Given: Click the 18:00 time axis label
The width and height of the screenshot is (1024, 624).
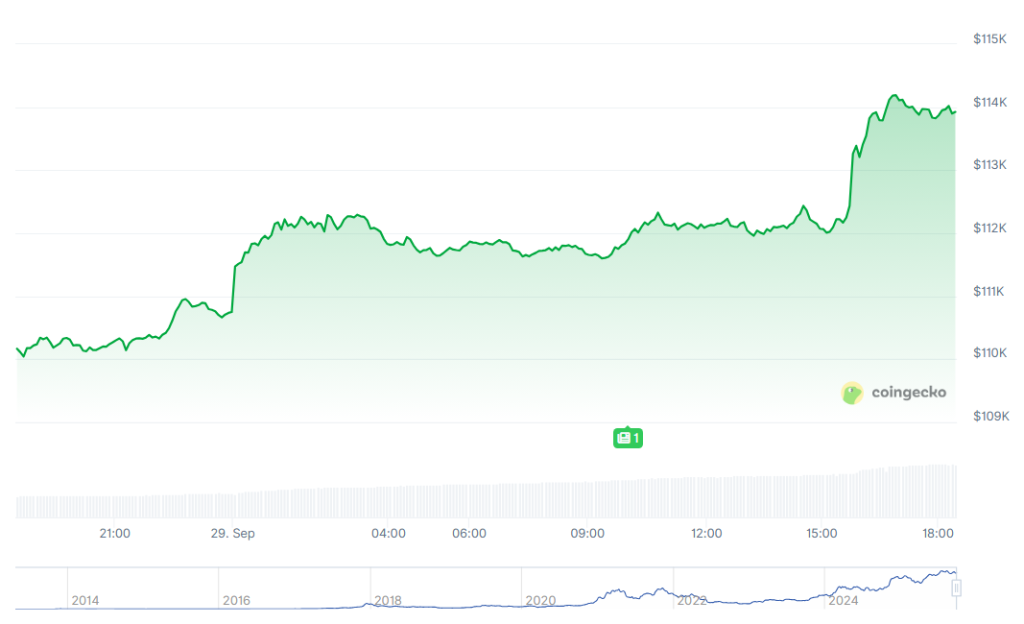Looking at the screenshot, I should click(938, 533).
